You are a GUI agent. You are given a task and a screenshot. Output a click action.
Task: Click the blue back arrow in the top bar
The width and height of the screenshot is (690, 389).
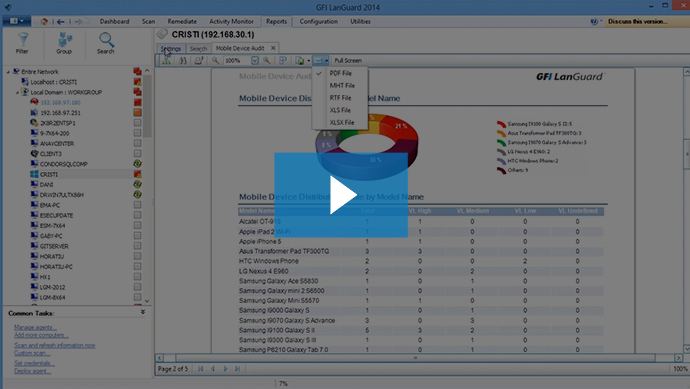click(61, 22)
